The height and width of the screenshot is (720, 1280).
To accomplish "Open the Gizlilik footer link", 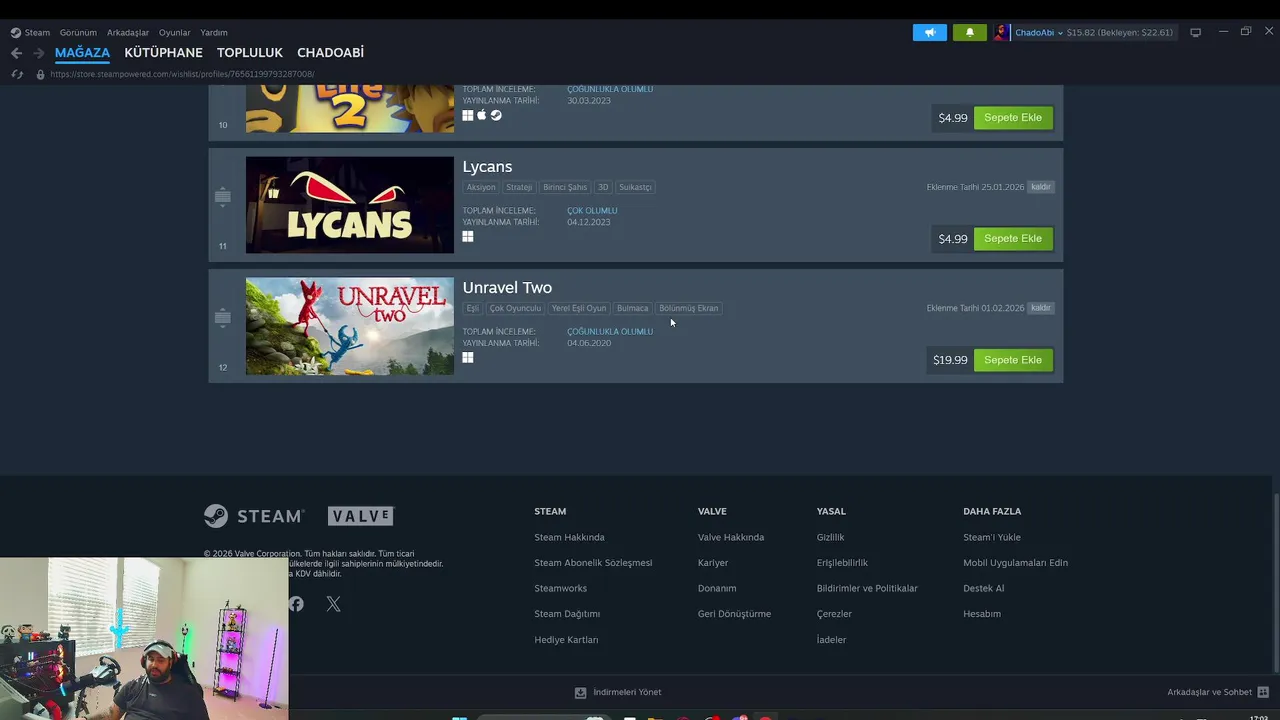I will coord(830,537).
